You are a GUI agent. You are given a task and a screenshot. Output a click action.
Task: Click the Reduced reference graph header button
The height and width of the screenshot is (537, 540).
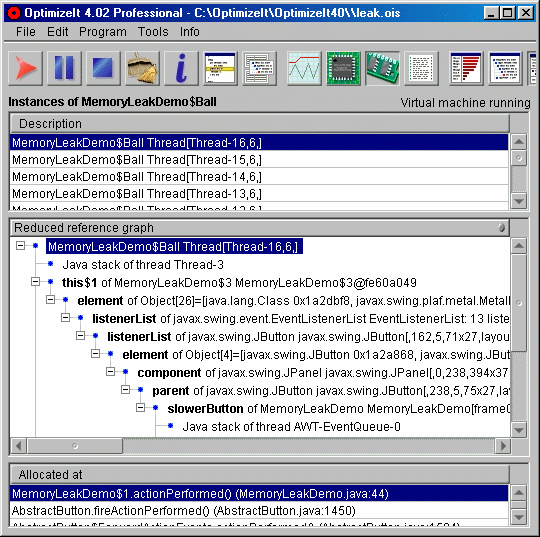click(x=260, y=228)
